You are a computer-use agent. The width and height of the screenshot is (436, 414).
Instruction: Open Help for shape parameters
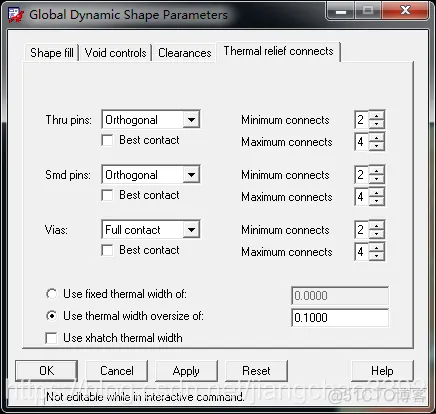pos(382,371)
